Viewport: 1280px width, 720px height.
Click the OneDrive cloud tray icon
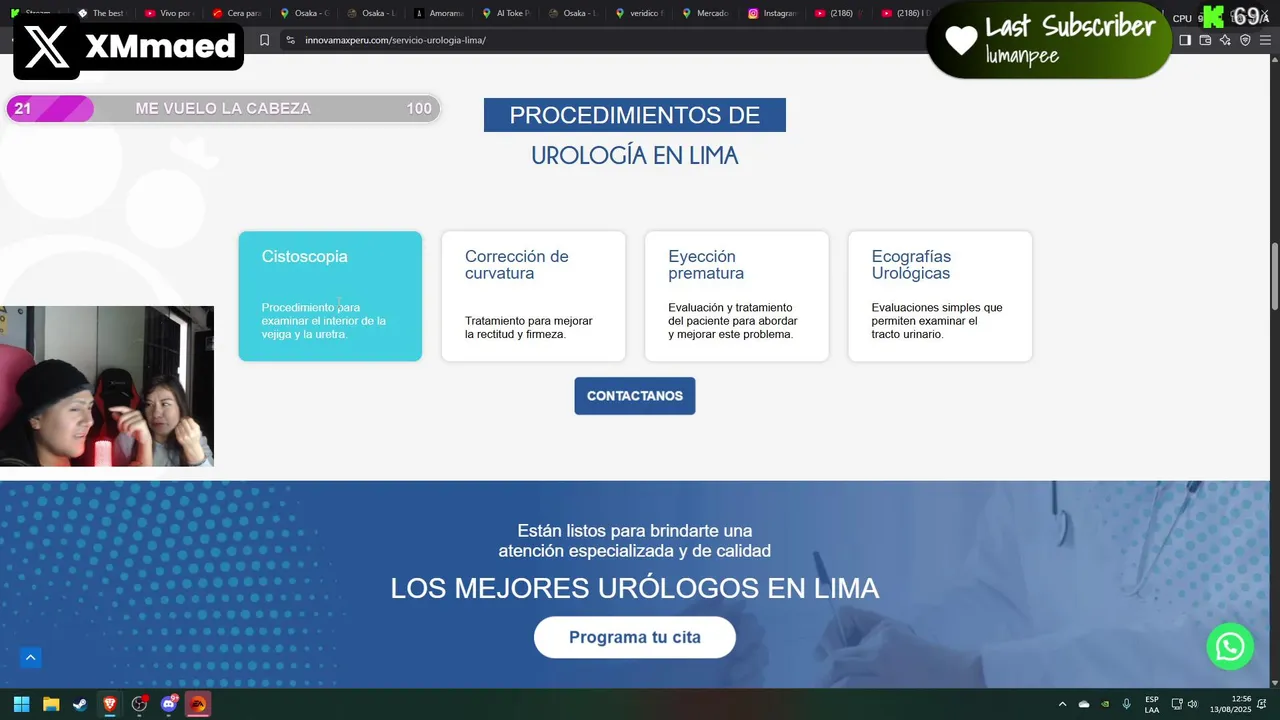point(1084,704)
